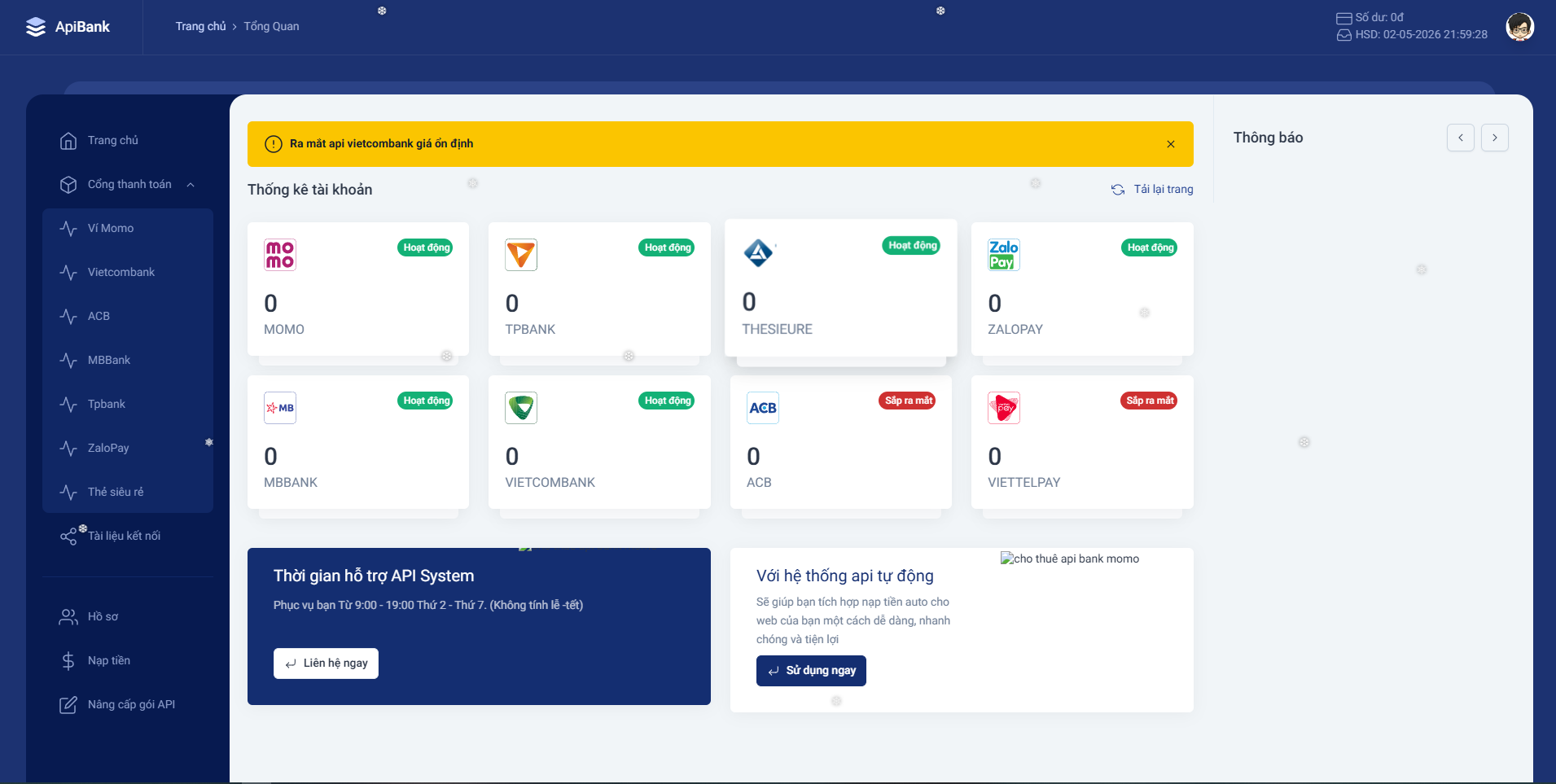Click the pulse icon beside ZaloPay
The height and width of the screenshot is (784, 1556).
[x=68, y=449]
